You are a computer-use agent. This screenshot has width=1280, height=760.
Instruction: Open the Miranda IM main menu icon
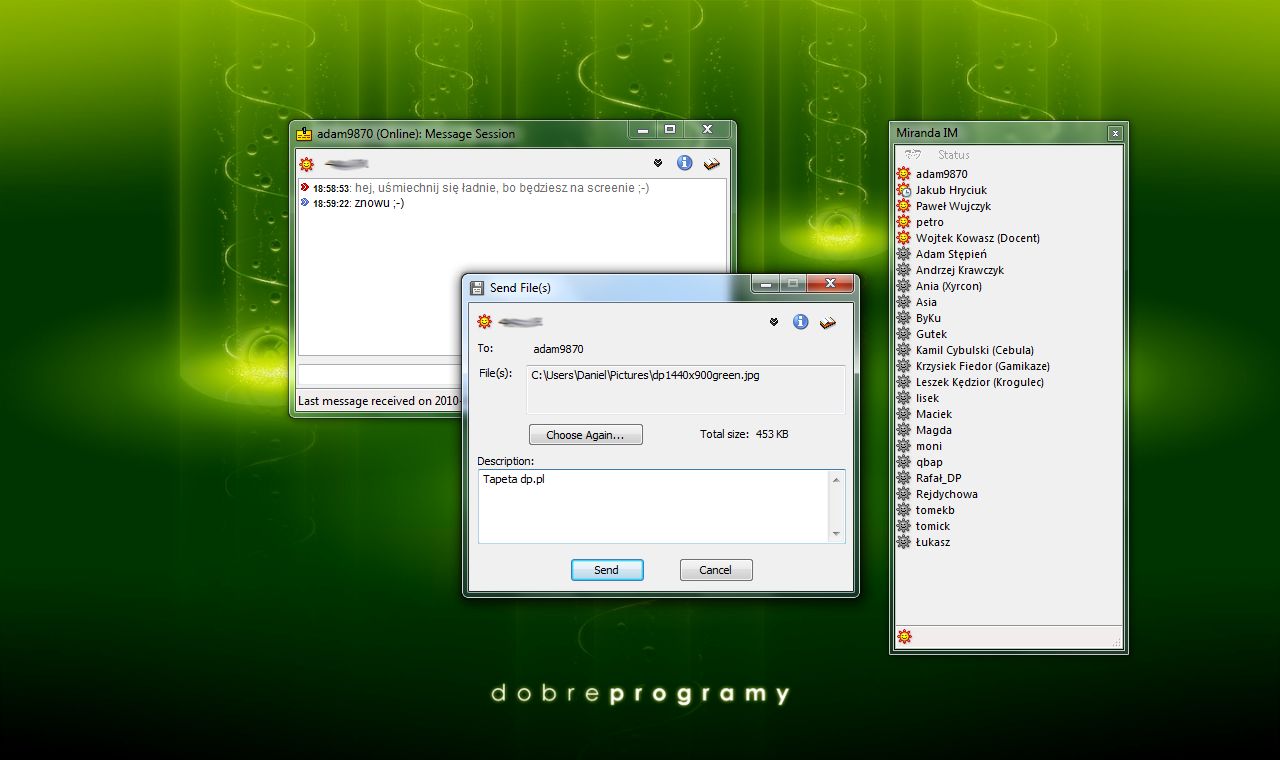(911, 155)
